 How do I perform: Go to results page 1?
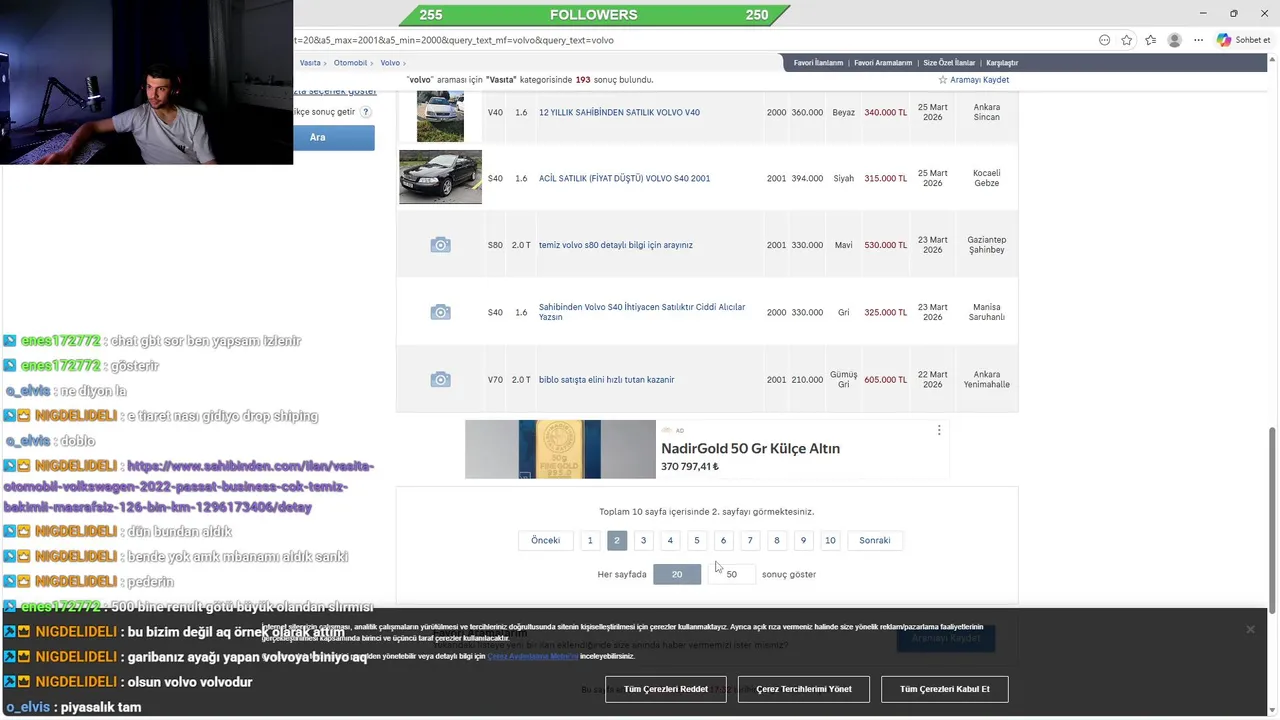pyautogui.click(x=590, y=540)
